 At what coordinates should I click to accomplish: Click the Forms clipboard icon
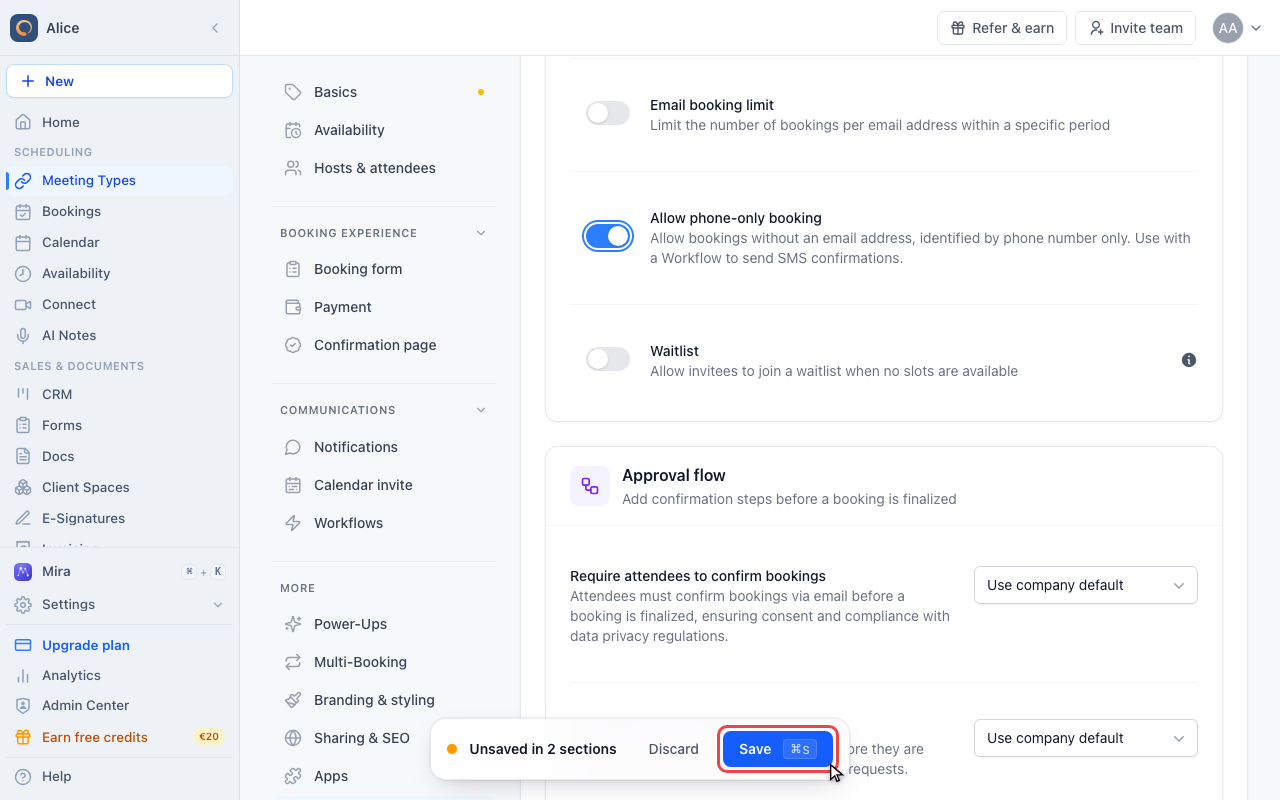click(x=23, y=425)
